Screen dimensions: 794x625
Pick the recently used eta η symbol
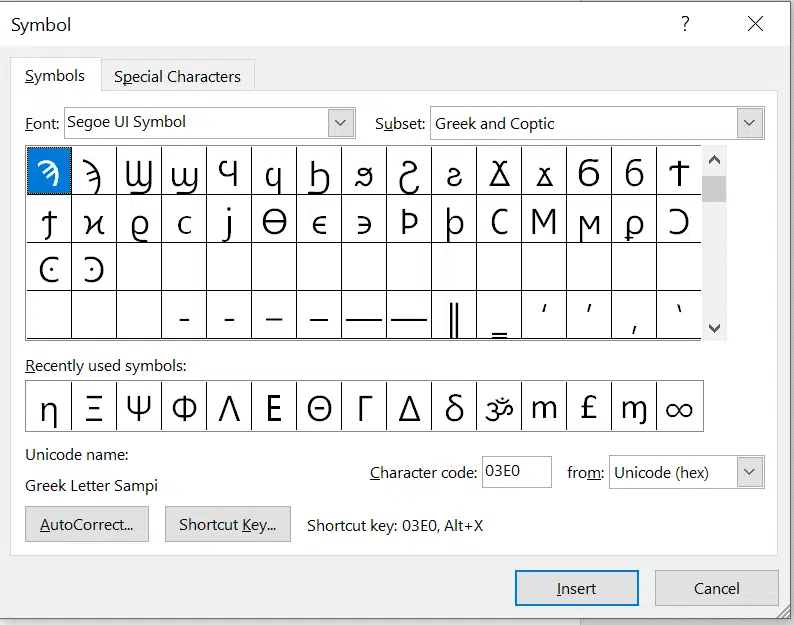(x=49, y=406)
